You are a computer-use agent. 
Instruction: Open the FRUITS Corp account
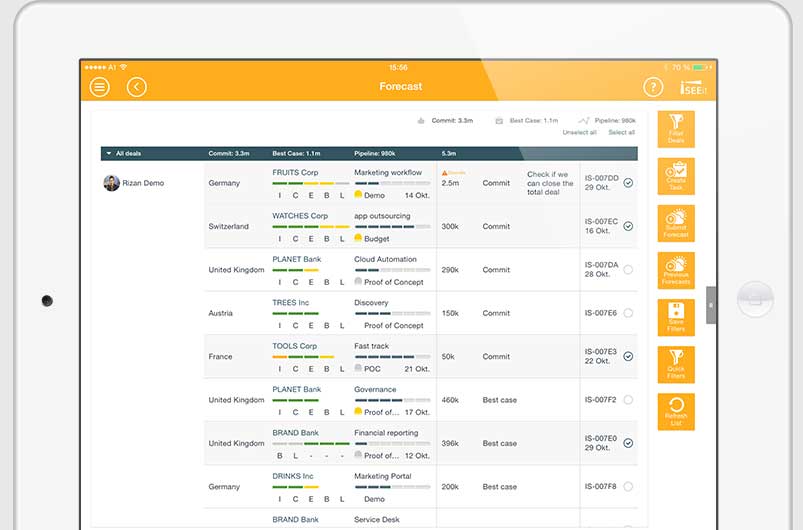coord(295,173)
